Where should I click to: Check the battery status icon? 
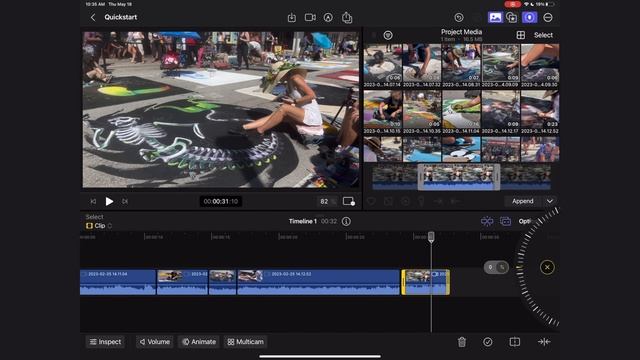click(x=550, y=4)
